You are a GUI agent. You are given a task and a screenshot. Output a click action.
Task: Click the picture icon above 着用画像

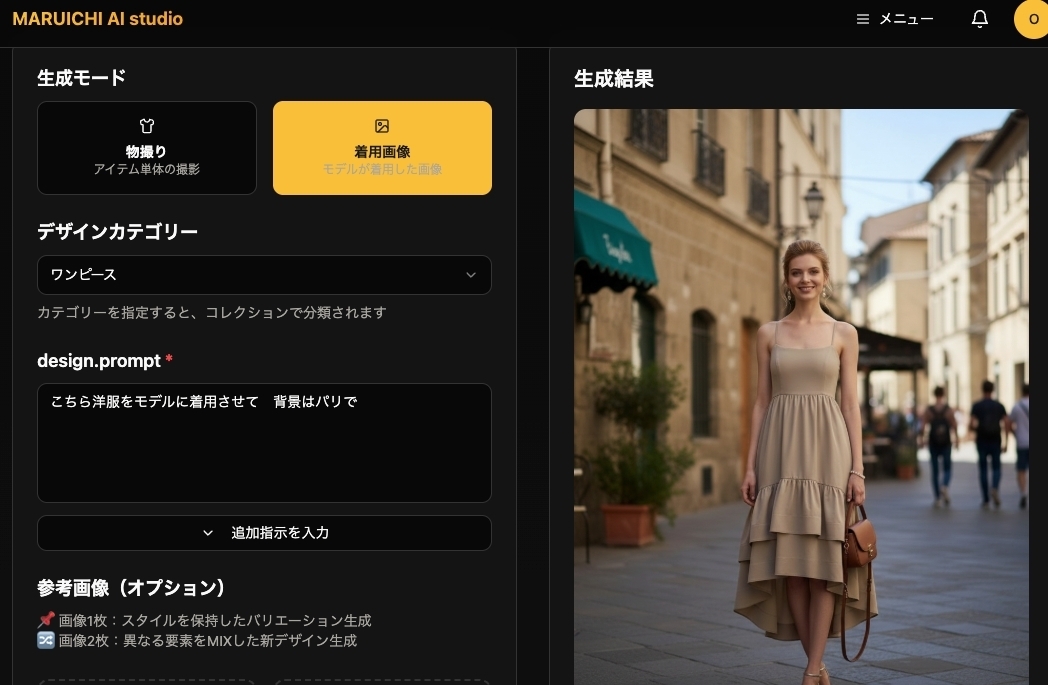coord(382,126)
